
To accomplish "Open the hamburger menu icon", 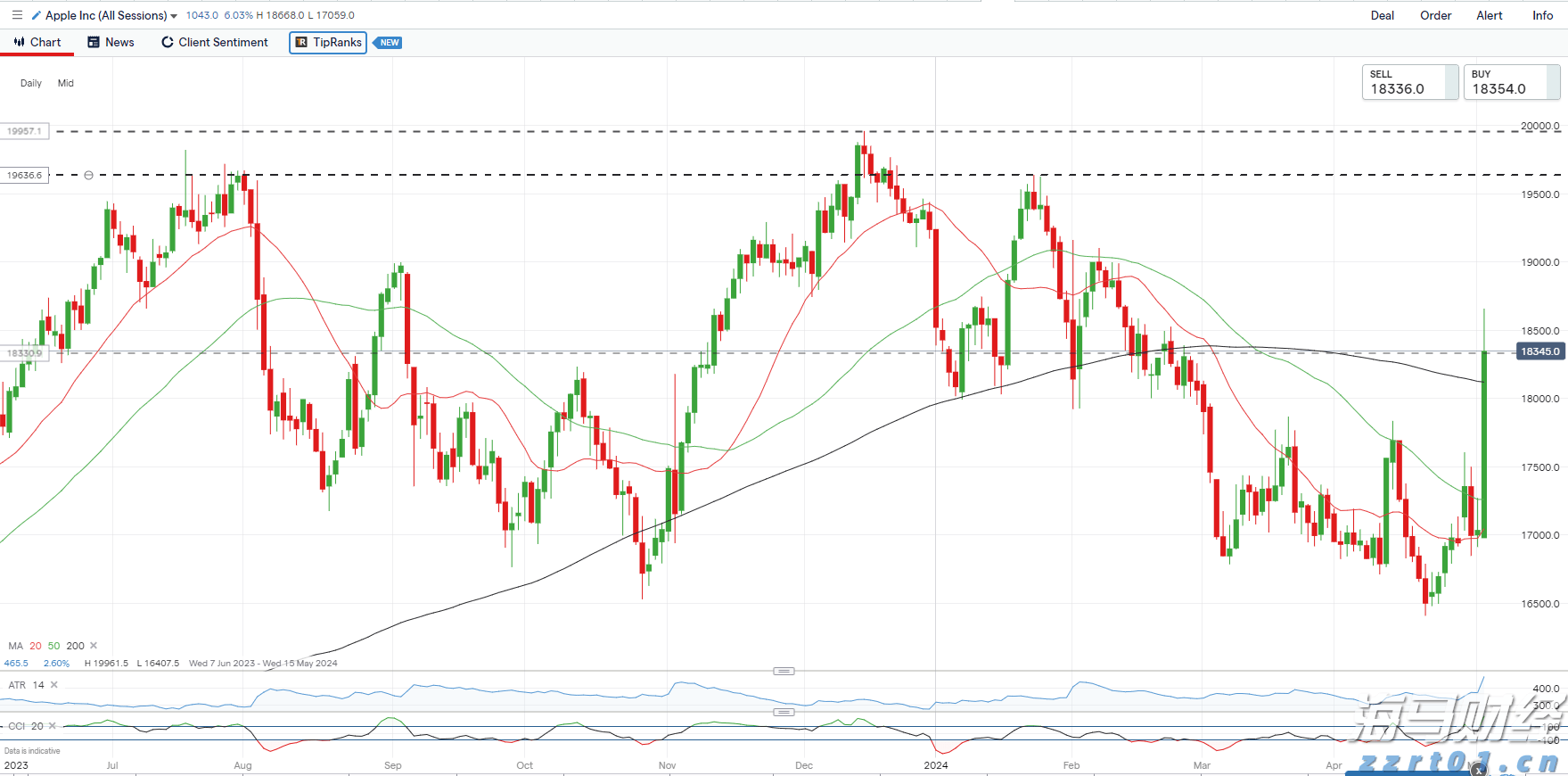I will 17,15.
